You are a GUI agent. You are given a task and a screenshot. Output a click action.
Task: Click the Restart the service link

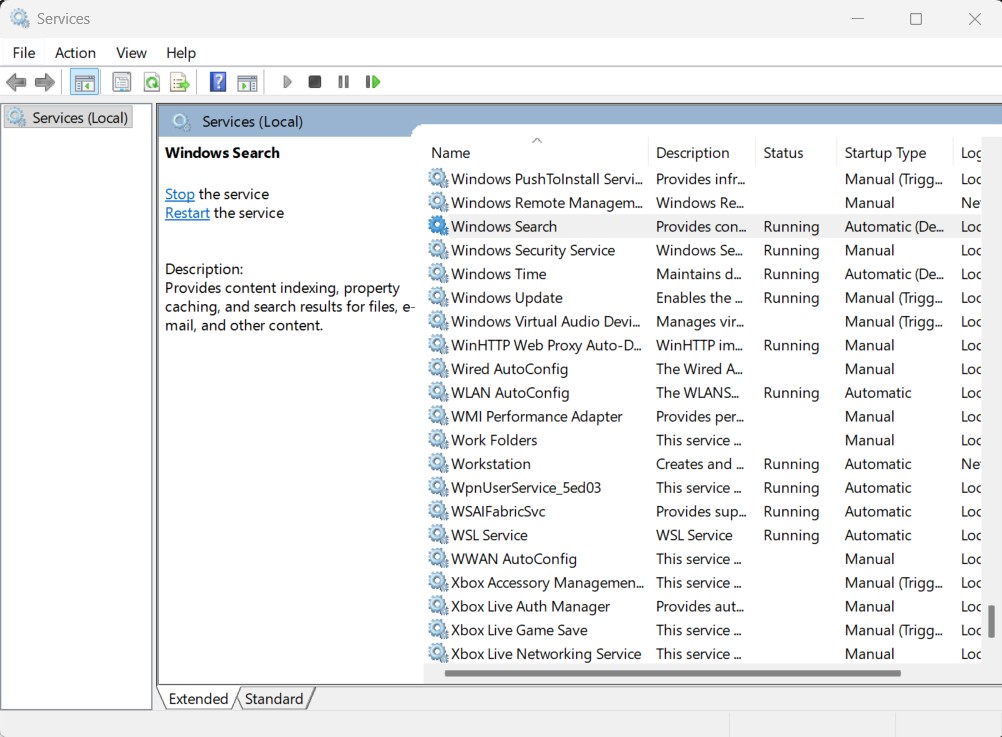(x=187, y=213)
